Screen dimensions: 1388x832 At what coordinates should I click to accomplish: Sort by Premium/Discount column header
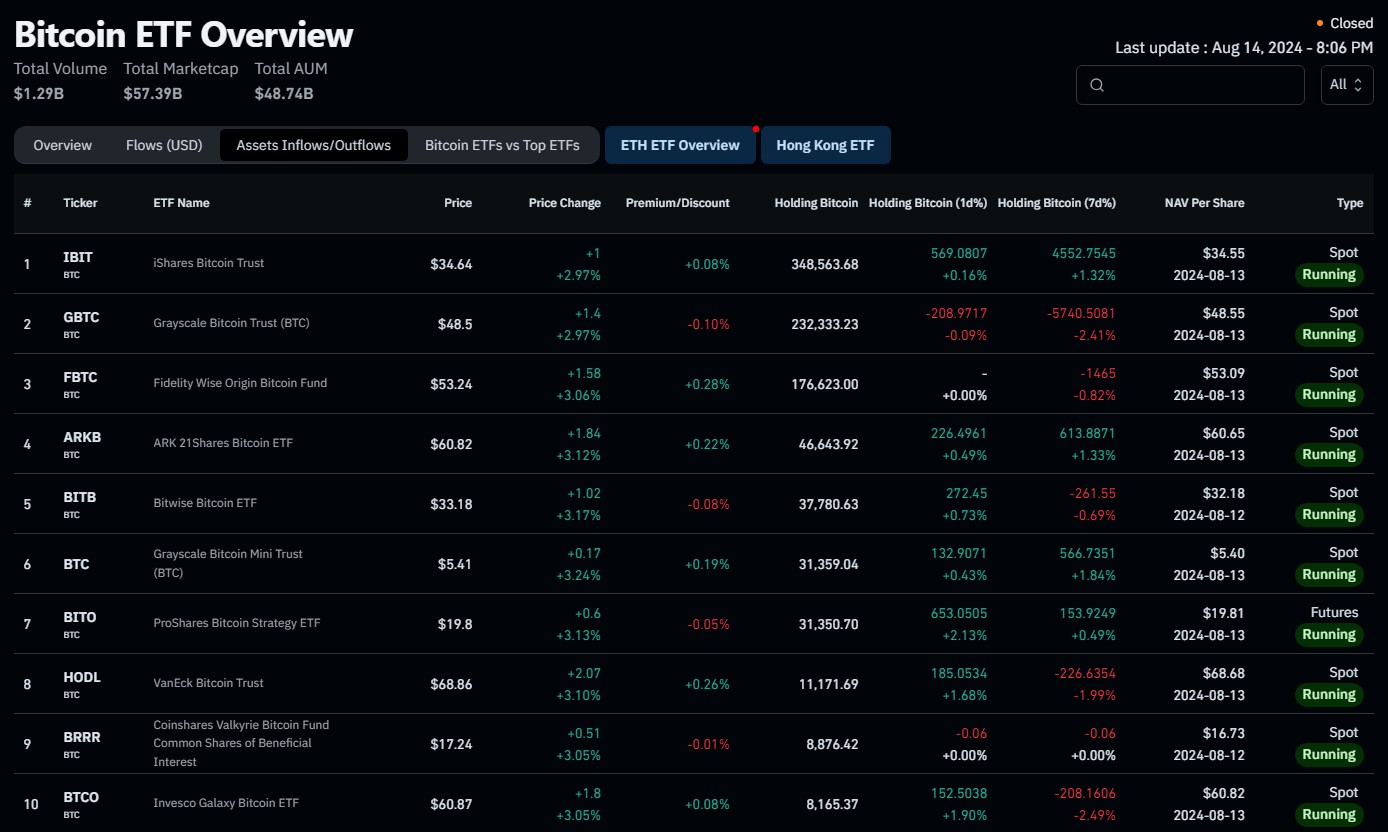click(678, 203)
